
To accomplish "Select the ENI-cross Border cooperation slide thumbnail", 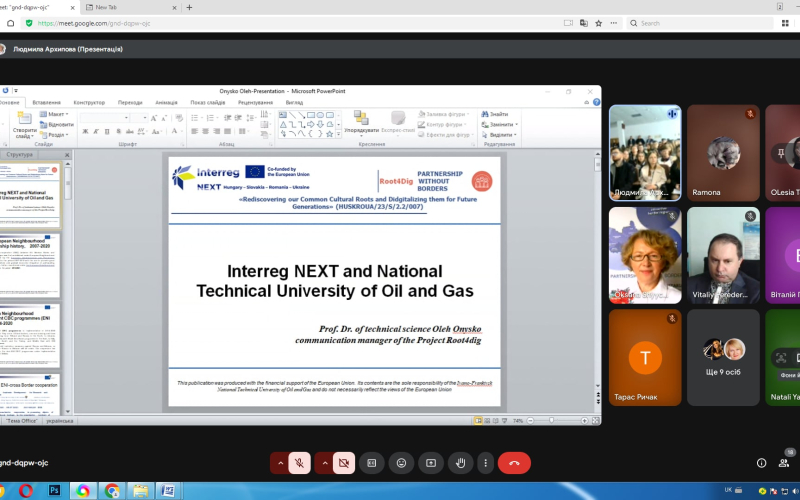I will pyautogui.click(x=30, y=394).
